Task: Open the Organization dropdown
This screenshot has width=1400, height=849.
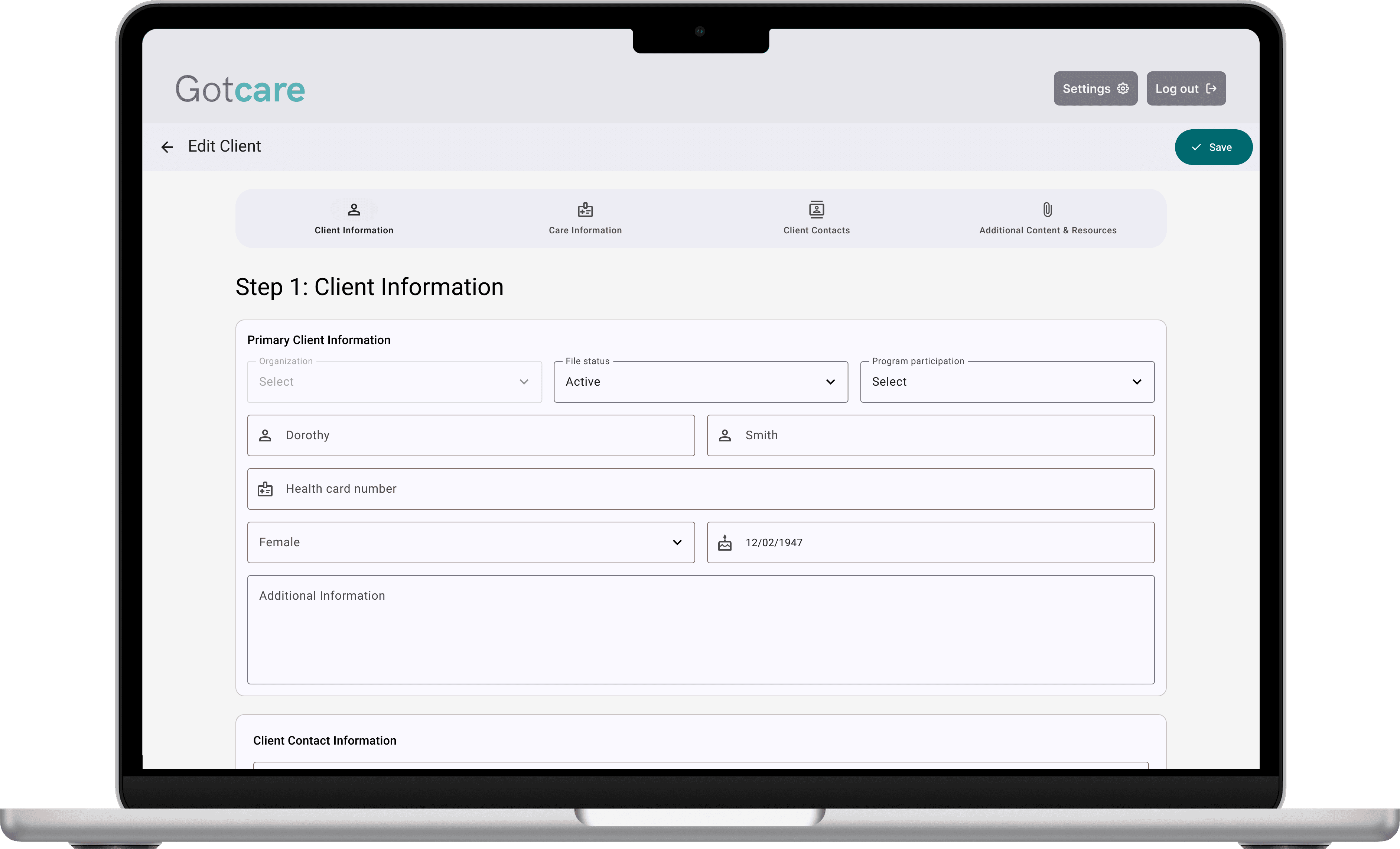Action: coord(395,382)
